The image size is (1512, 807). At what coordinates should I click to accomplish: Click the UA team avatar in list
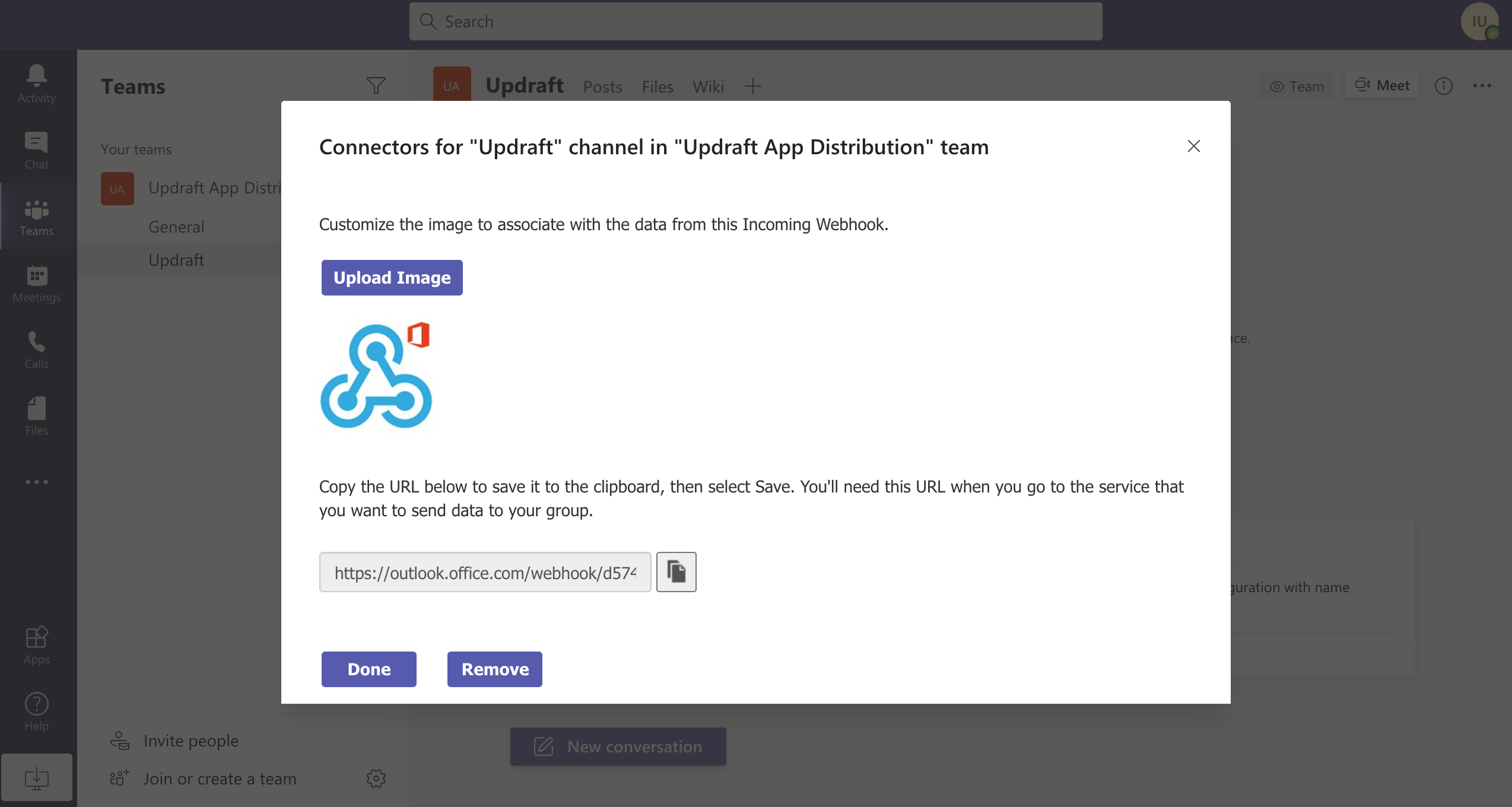pos(117,189)
